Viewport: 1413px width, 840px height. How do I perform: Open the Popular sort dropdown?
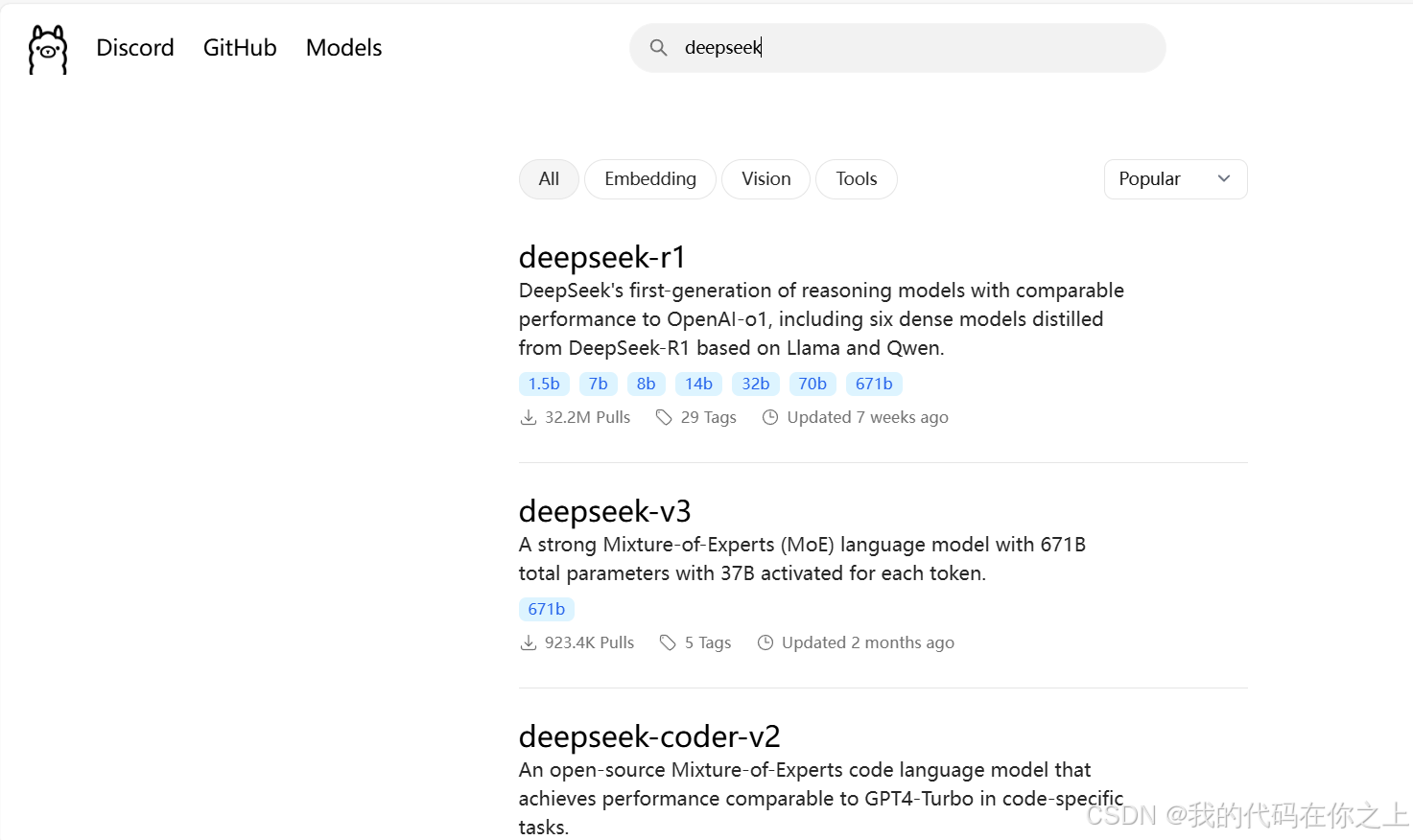(1175, 178)
